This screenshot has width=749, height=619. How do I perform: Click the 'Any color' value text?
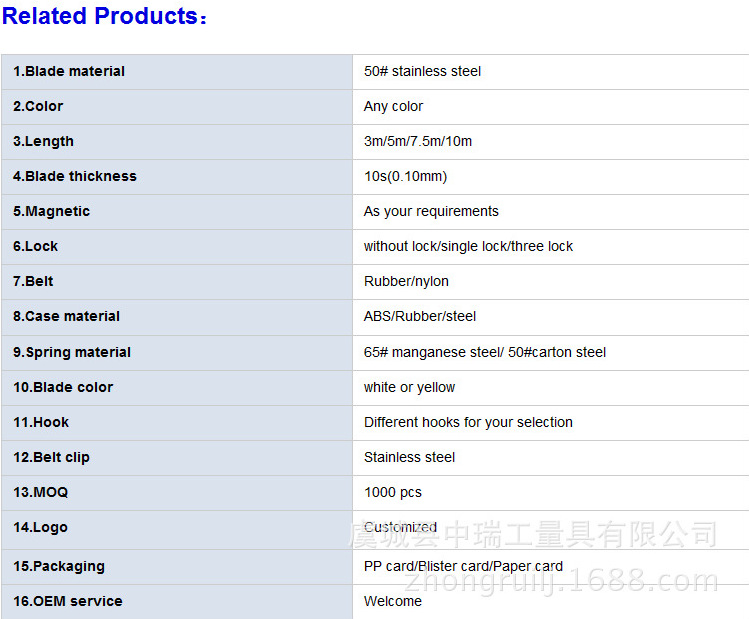393,106
